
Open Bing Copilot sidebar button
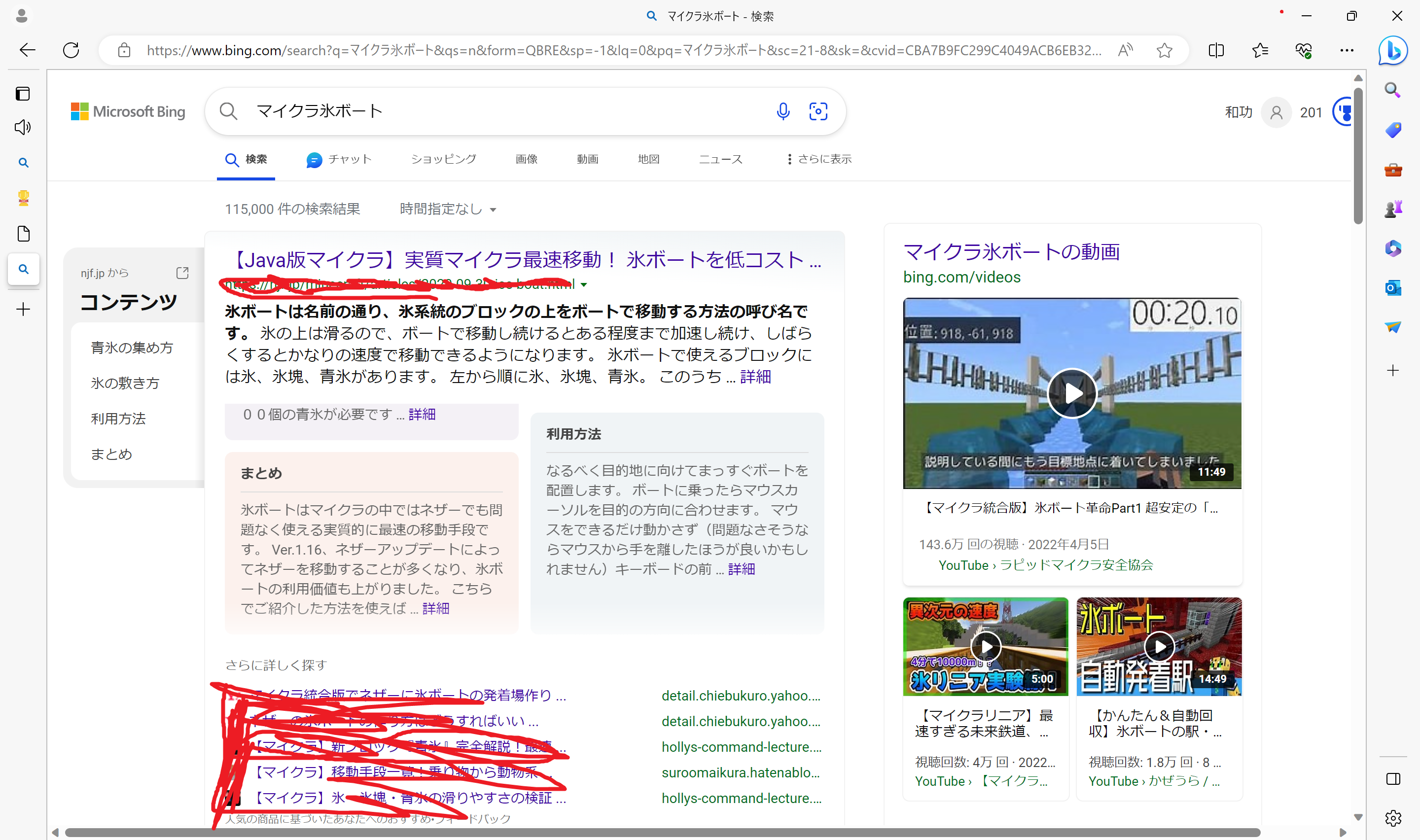tap(1392, 50)
